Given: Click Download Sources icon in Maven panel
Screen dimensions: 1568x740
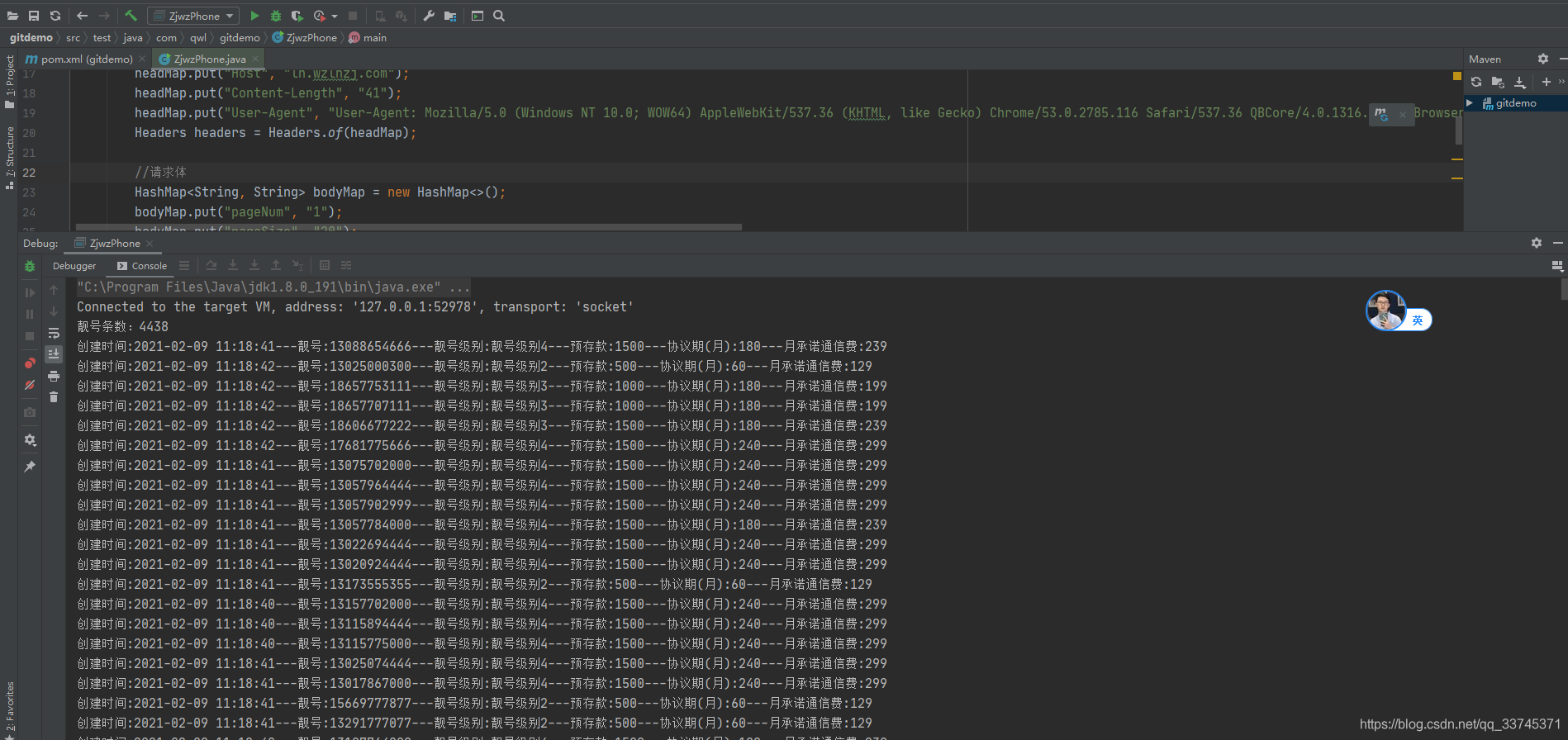Looking at the screenshot, I should (x=1520, y=82).
